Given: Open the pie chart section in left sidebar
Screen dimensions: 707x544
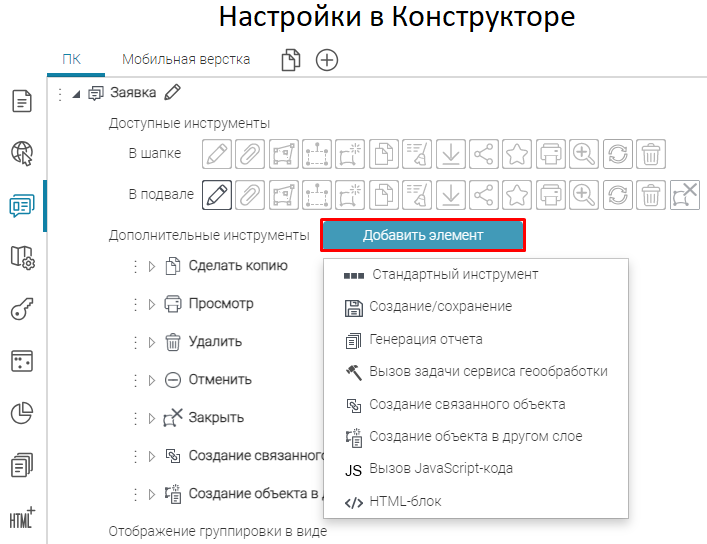Looking at the screenshot, I should [x=22, y=413].
